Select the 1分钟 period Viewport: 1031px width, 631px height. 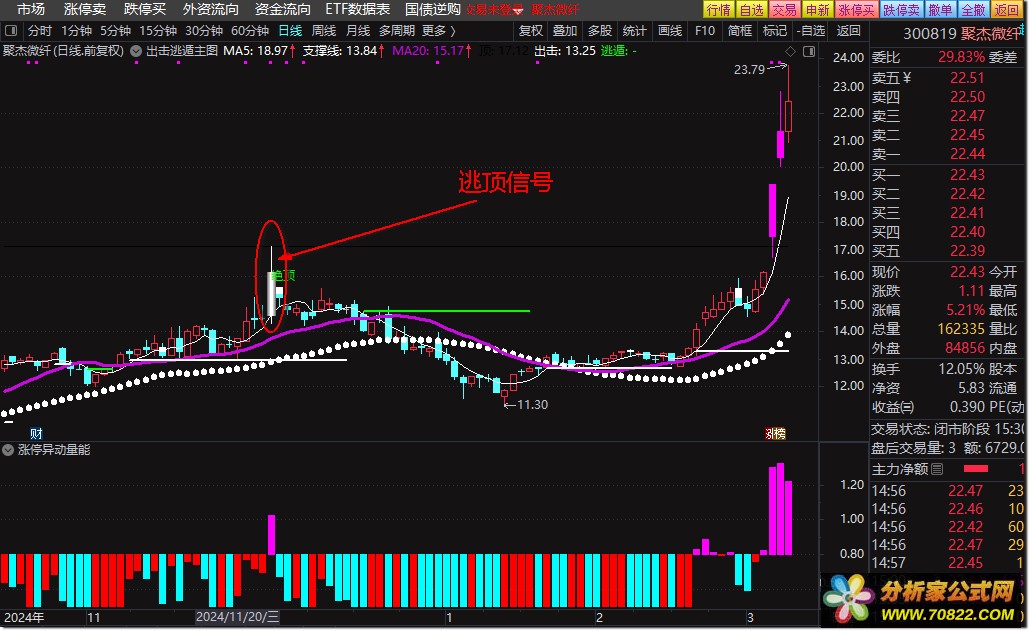pyautogui.click(x=76, y=31)
